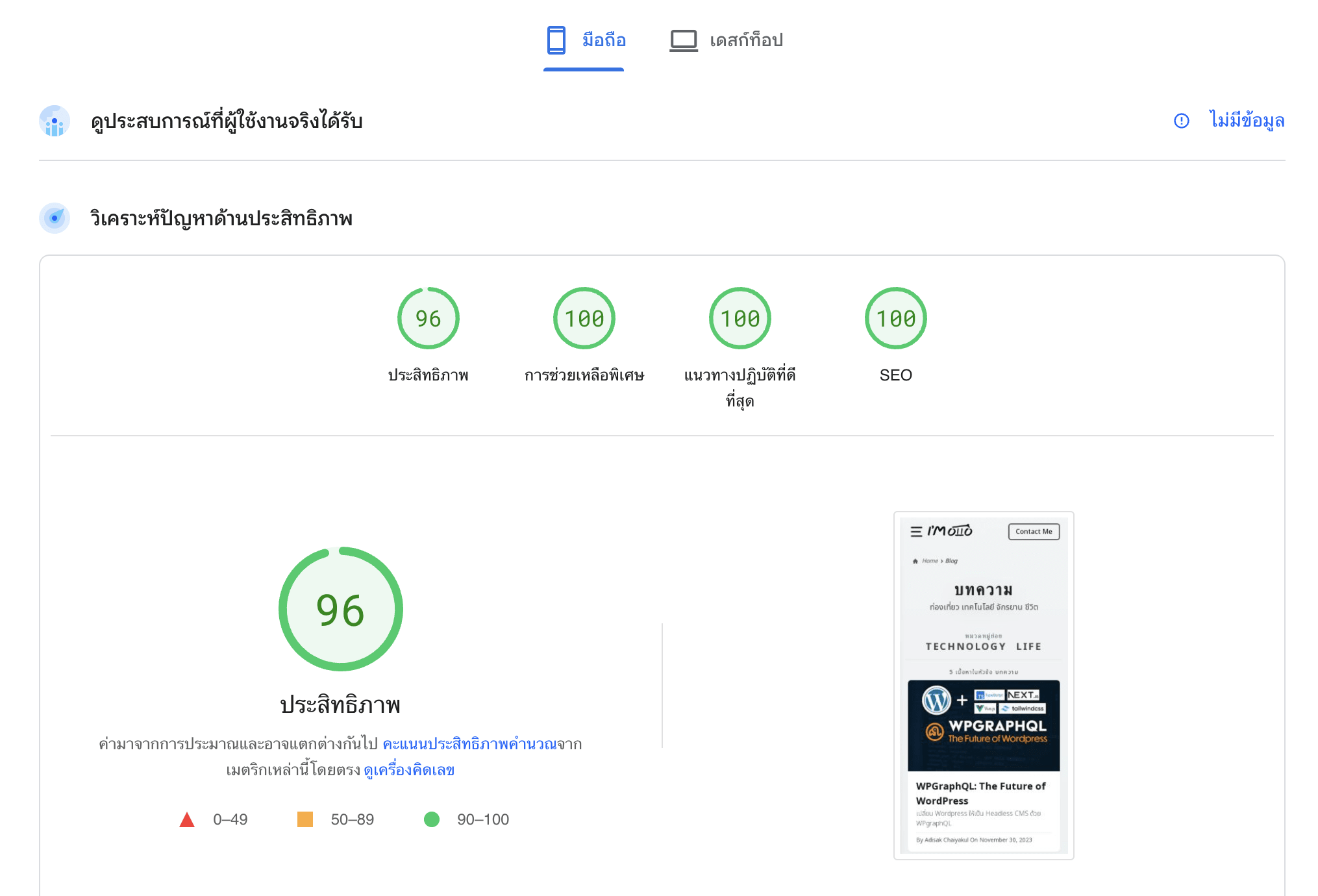Open the ดูเครื่องคิดเลข link

point(409,771)
